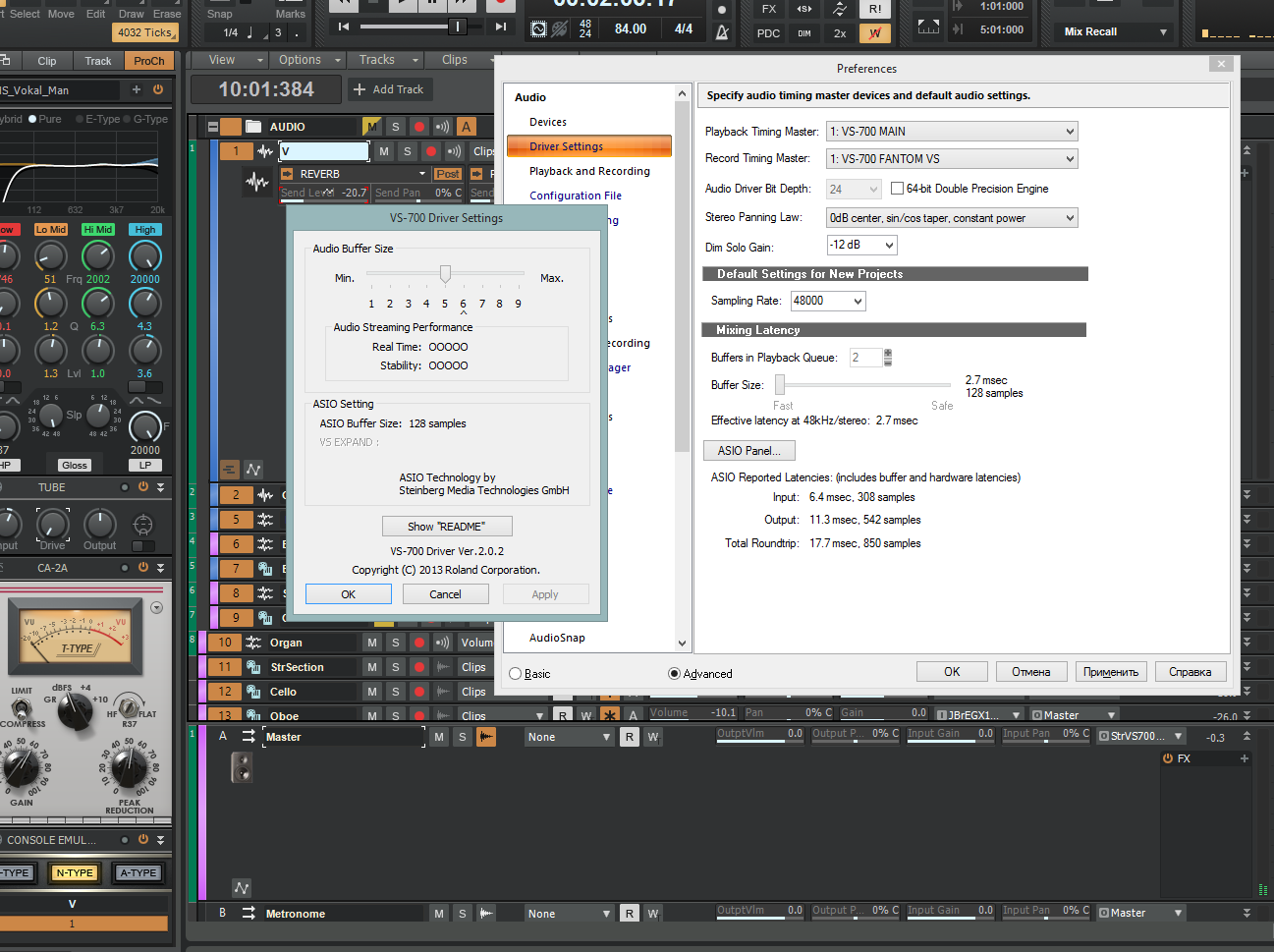Image resolution: width=1274 pixels, height=952 pixels.
Task: Open the Record Timing Master dropdown
Action: (952, 159)
